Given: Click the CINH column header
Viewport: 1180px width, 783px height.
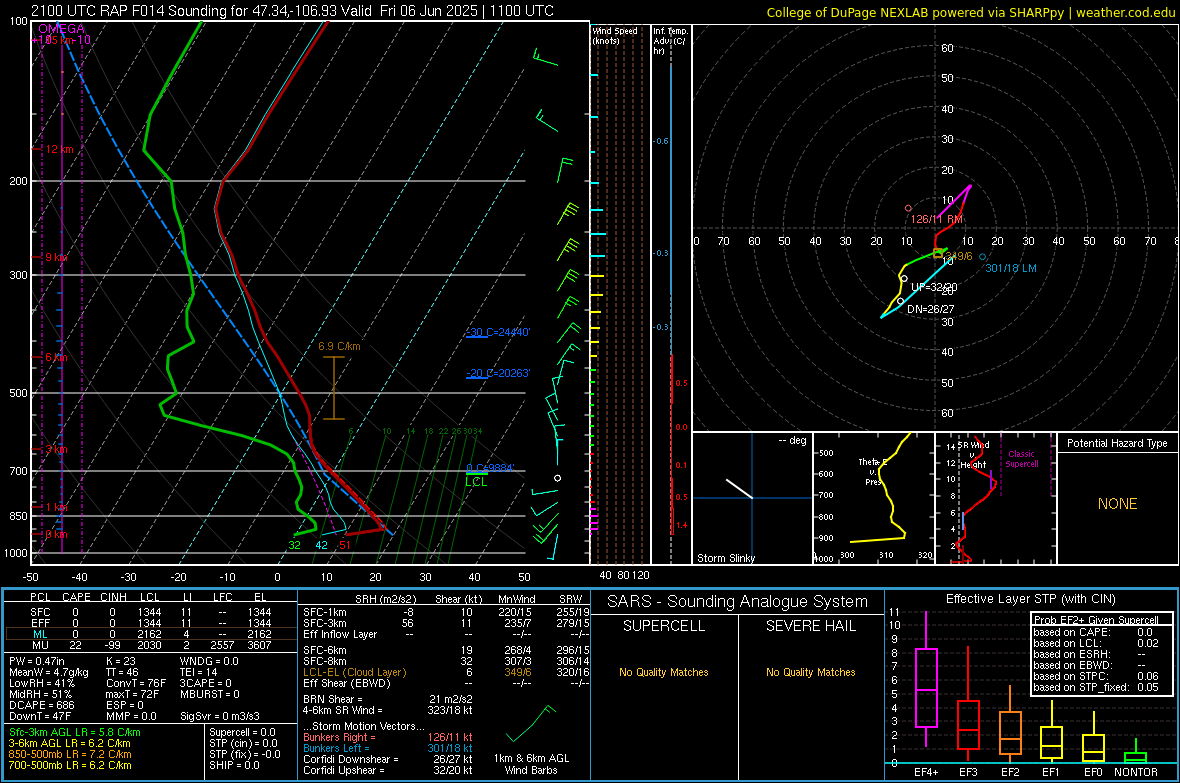Looking at the screenshot, I should pos(114,597).
